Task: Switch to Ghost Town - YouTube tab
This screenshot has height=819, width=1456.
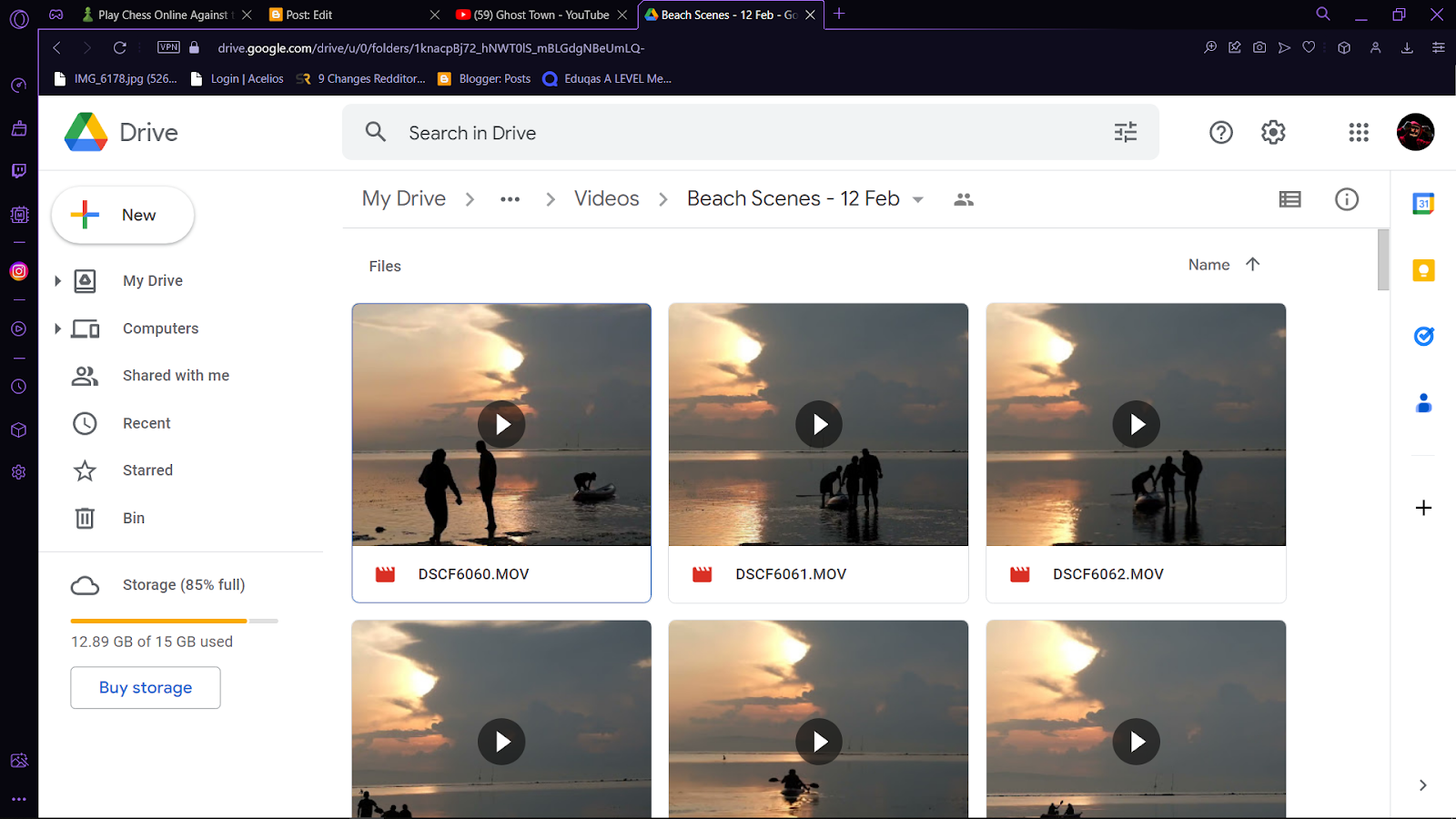Action: pos(541,15)
